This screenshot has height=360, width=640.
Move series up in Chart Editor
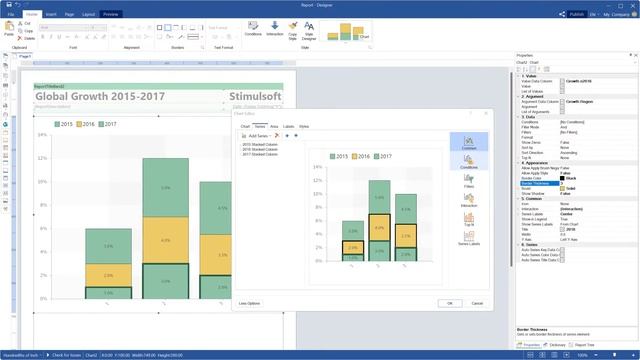(287, 136)
